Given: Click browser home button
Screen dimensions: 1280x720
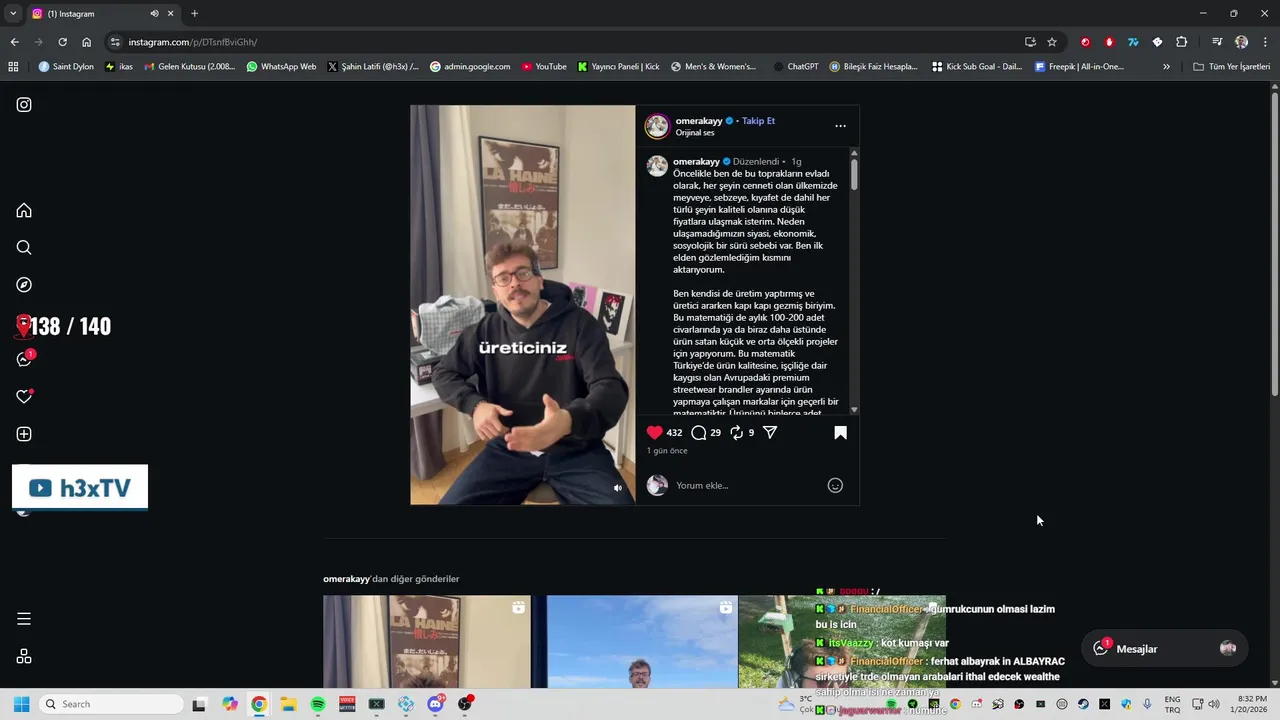Looking at the screenshot, I should pos(86,42).
